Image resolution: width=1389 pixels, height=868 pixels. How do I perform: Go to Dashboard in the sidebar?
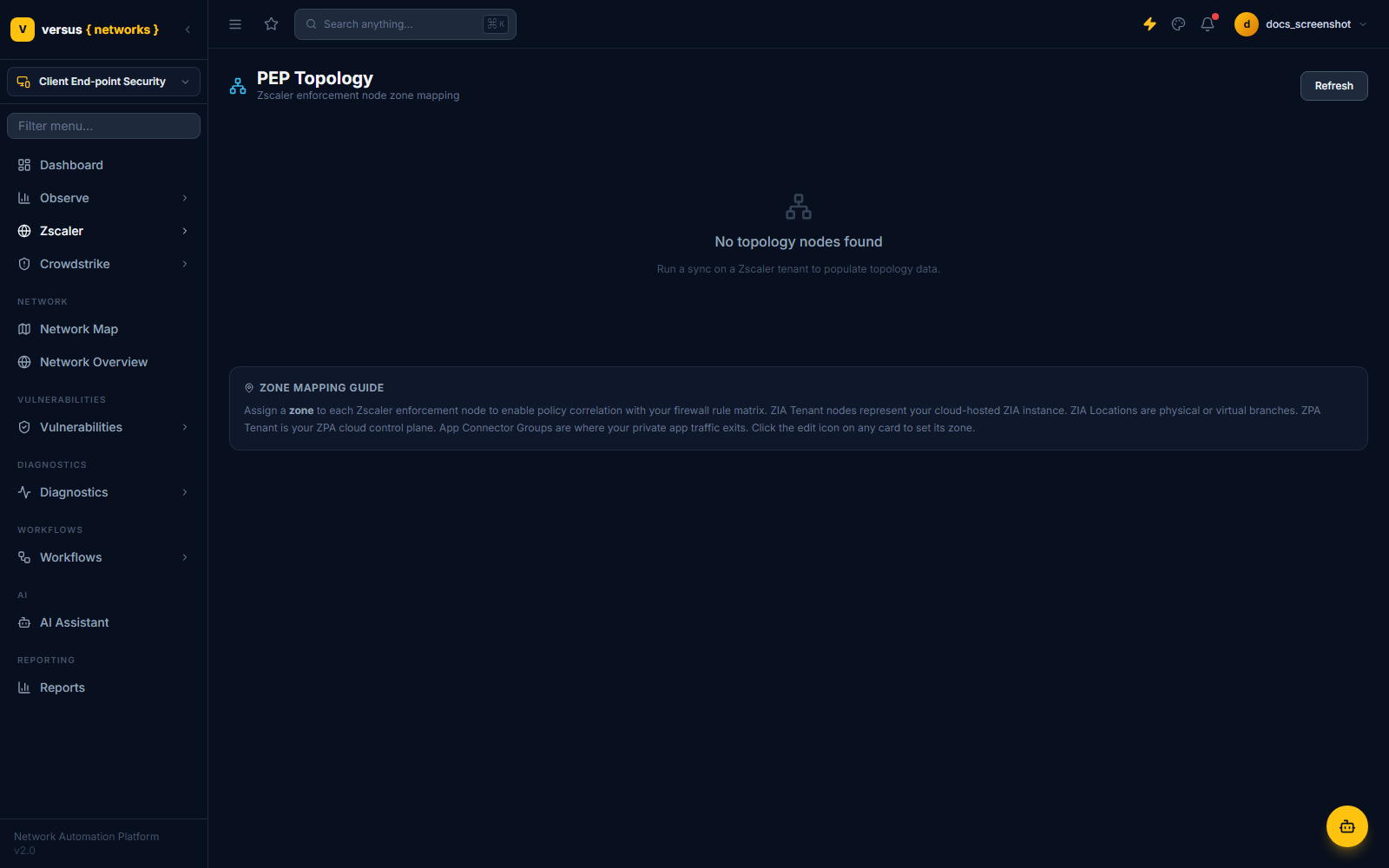click(x=103, y=165)
